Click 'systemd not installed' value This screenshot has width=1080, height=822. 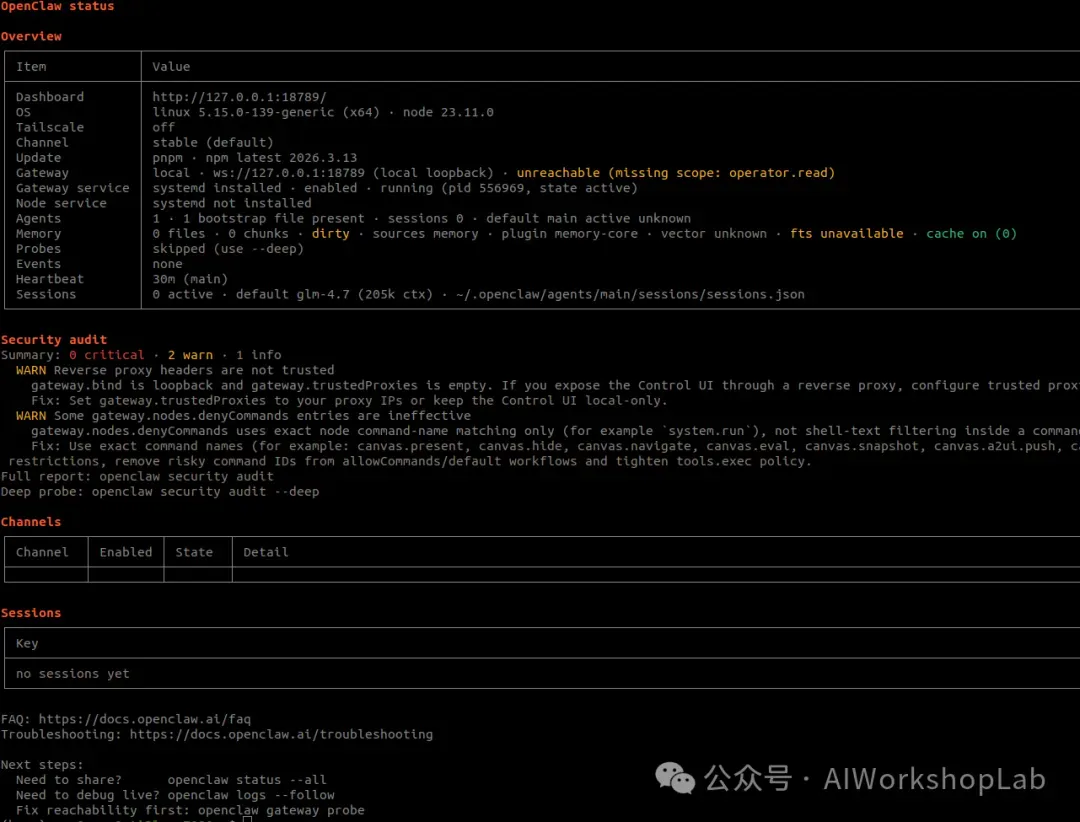[x=231, y=203]
